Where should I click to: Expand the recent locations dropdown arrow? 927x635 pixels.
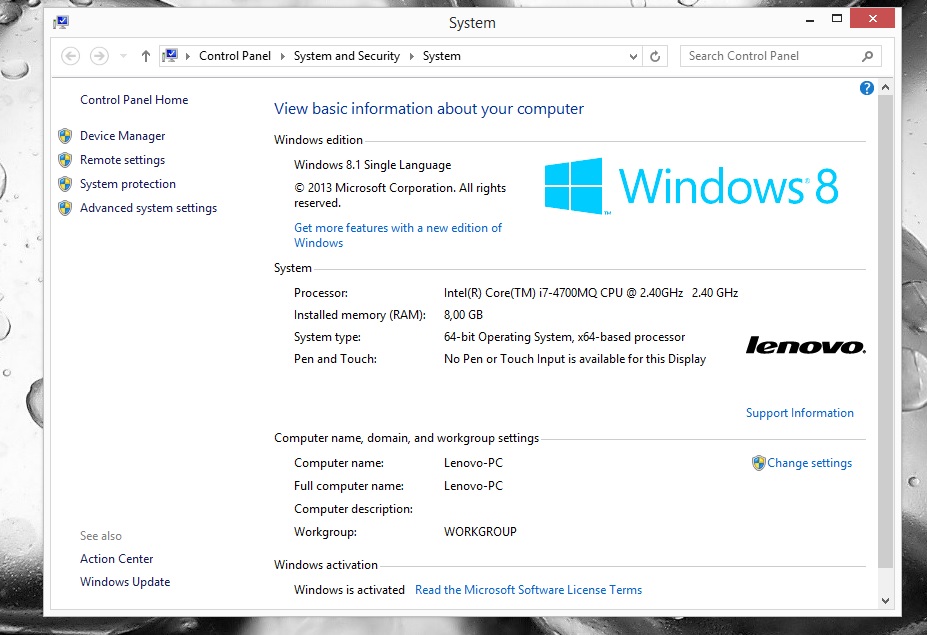pos(123,57)
